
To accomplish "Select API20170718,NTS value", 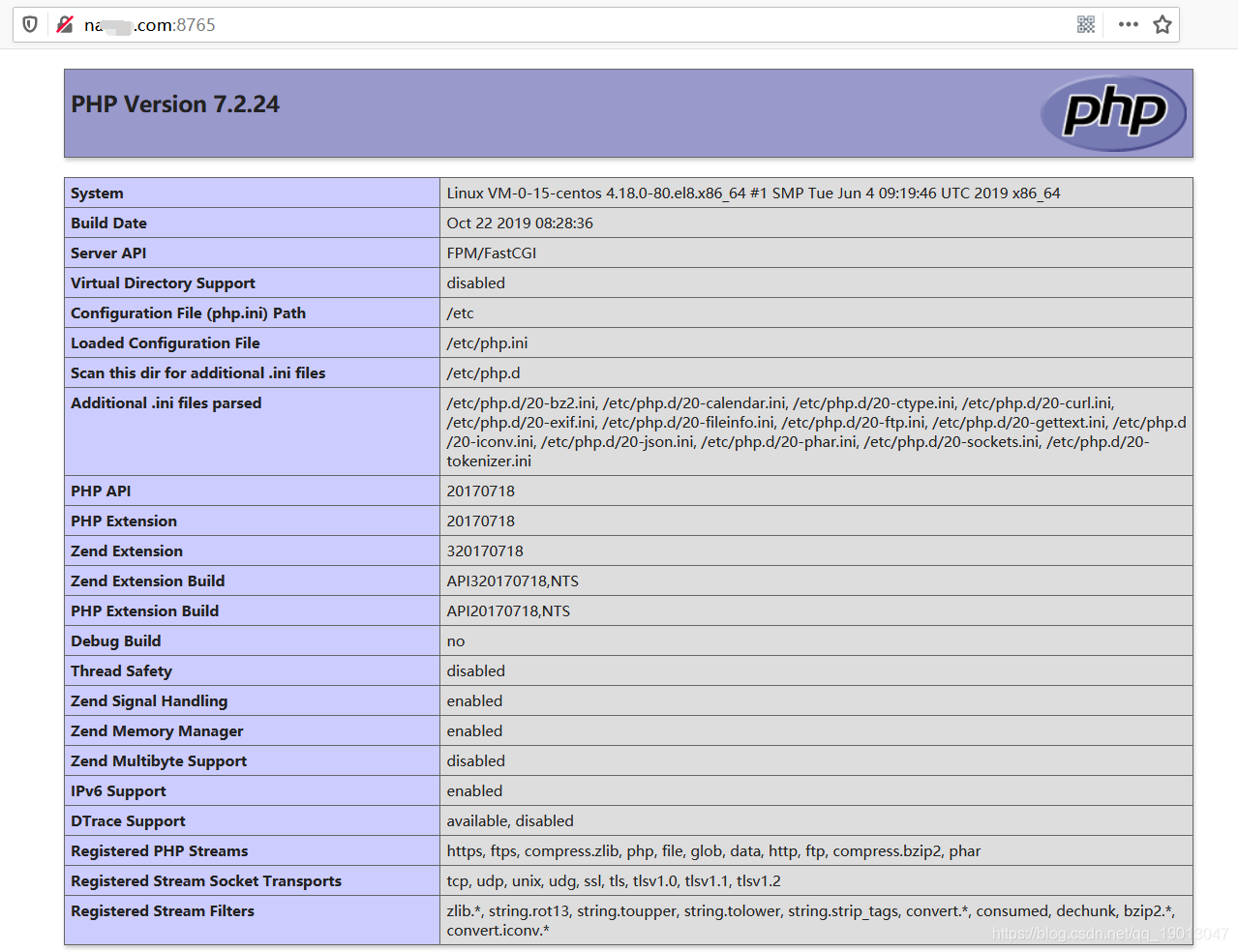I will (x=508, y=611).
